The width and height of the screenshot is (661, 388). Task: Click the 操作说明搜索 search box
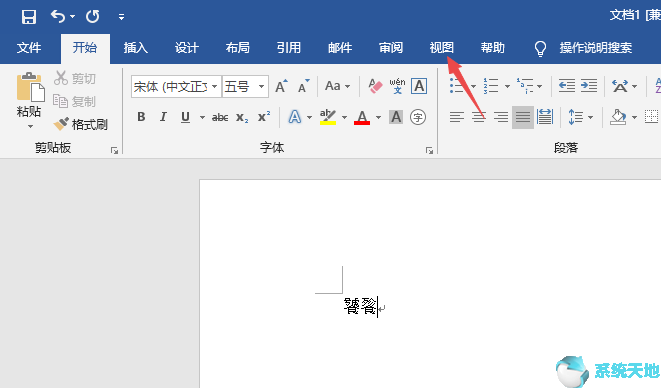595,48
